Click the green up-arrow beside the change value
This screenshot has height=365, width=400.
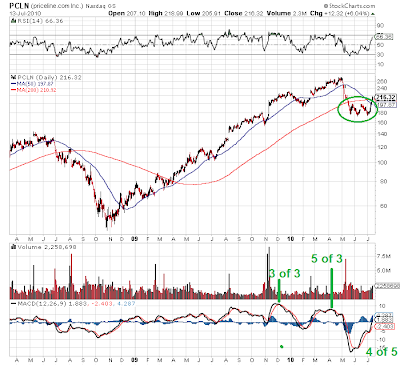click(373, 14)
